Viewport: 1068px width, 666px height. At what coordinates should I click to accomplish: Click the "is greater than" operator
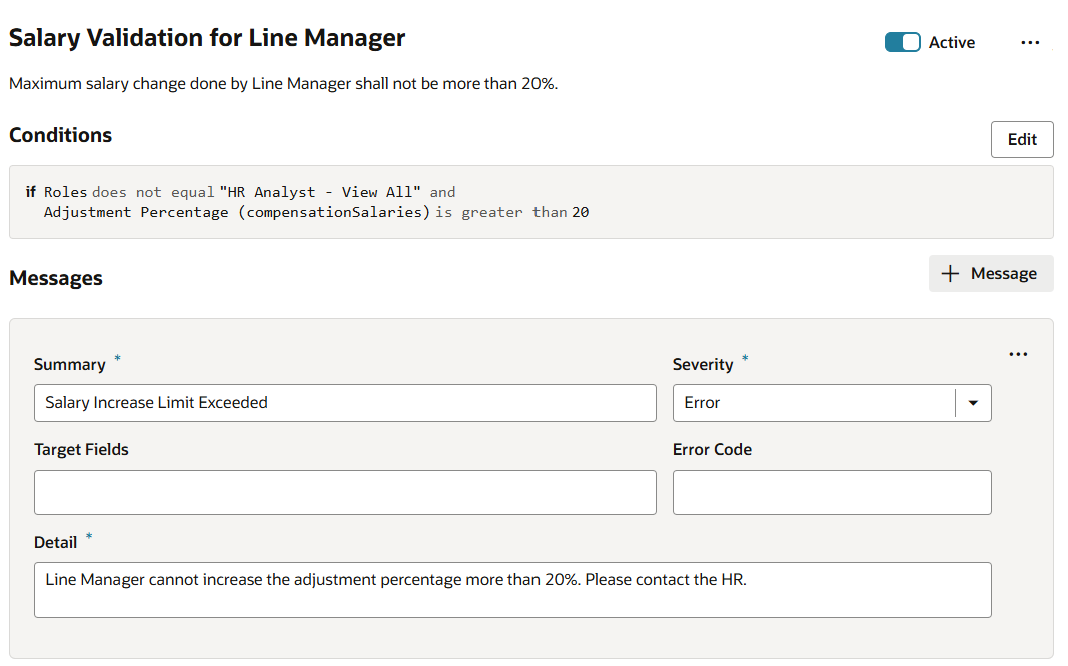(500, 212)
